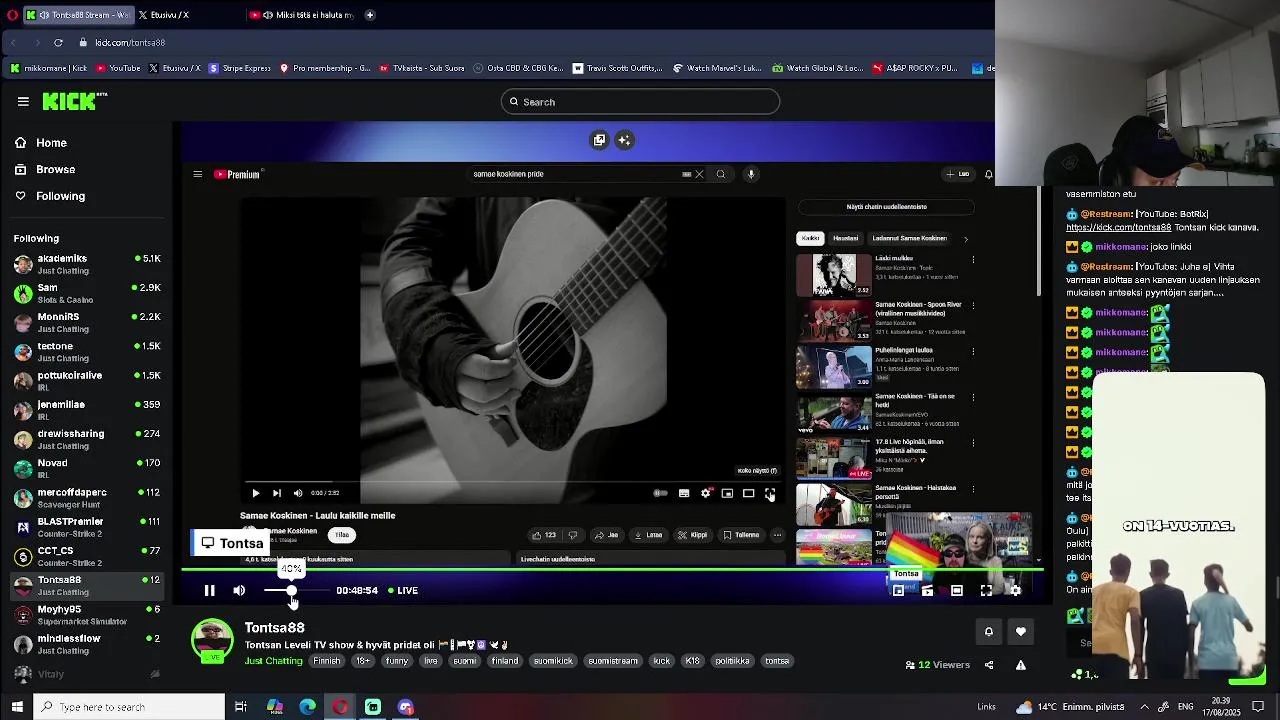Open the three-dot menu for Lauki mulkku

click(973, 259)
